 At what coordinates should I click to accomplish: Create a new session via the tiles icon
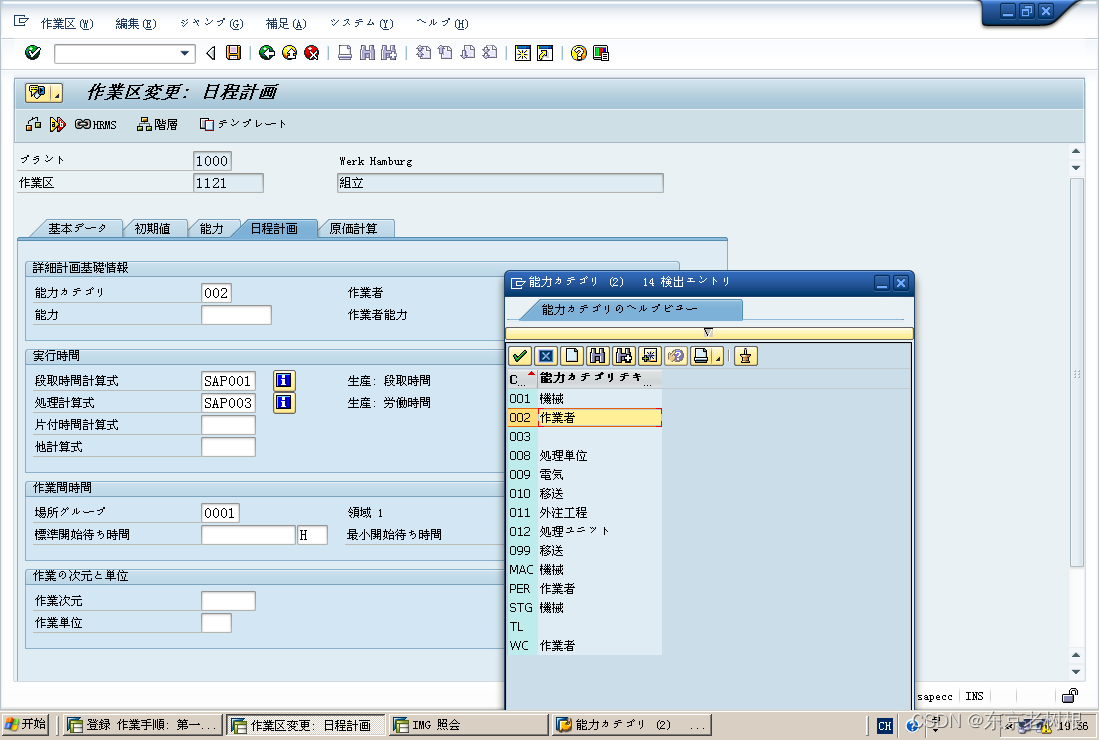[523, 55]
